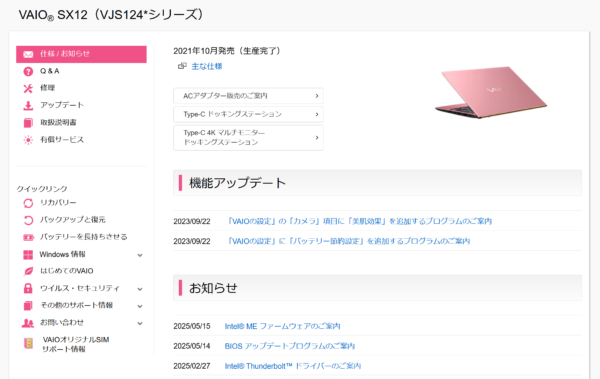The height and width of the screenshot is (379, 600).
Task: Open the バッテリーを長持ちさせる quick link
Action: point(83,237)
